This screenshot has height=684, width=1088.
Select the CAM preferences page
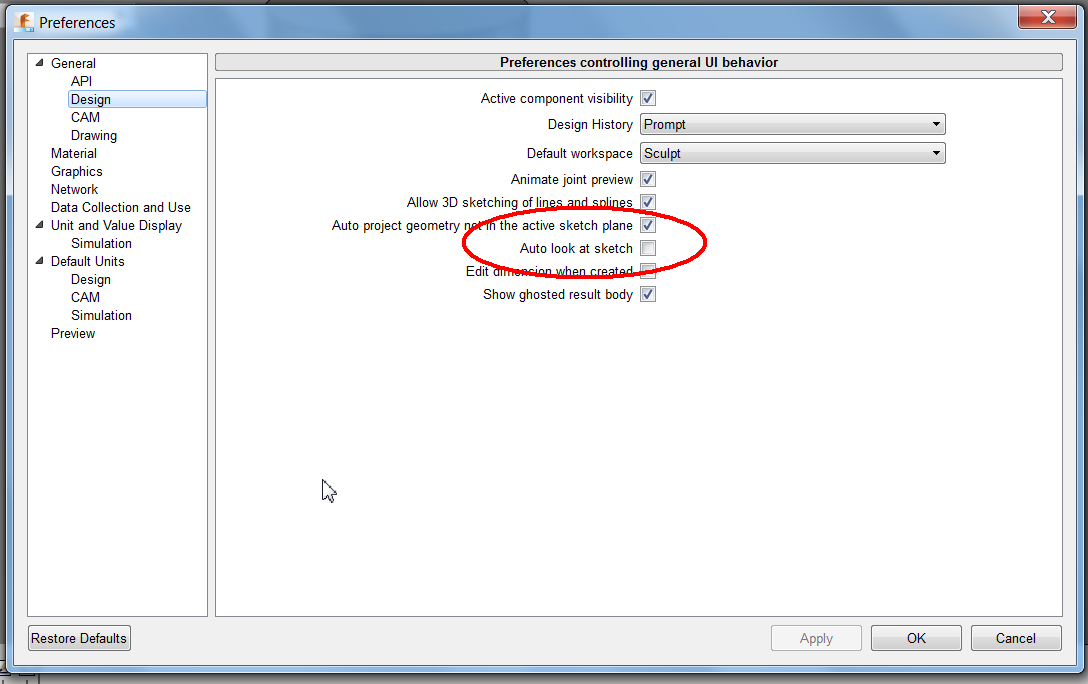coord(85,117)
